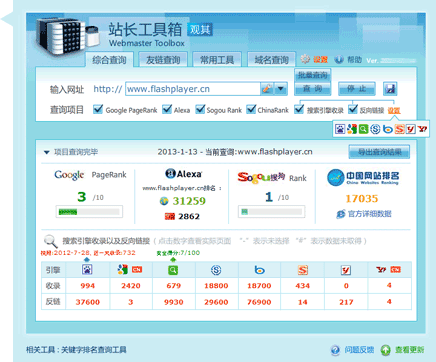Click the flag icon beside rank 2862

click(170, 217)
